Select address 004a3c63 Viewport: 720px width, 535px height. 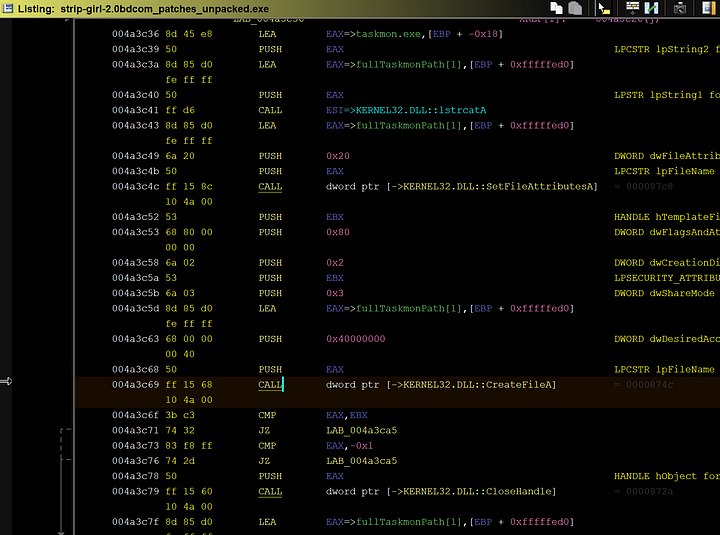point(135,339)
